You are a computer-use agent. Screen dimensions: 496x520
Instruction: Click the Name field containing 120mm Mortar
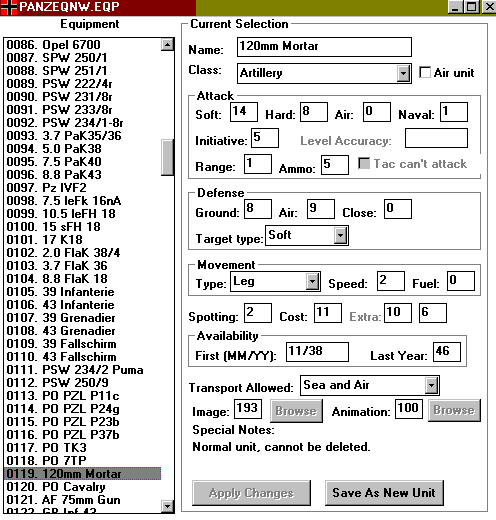point(324,47)
